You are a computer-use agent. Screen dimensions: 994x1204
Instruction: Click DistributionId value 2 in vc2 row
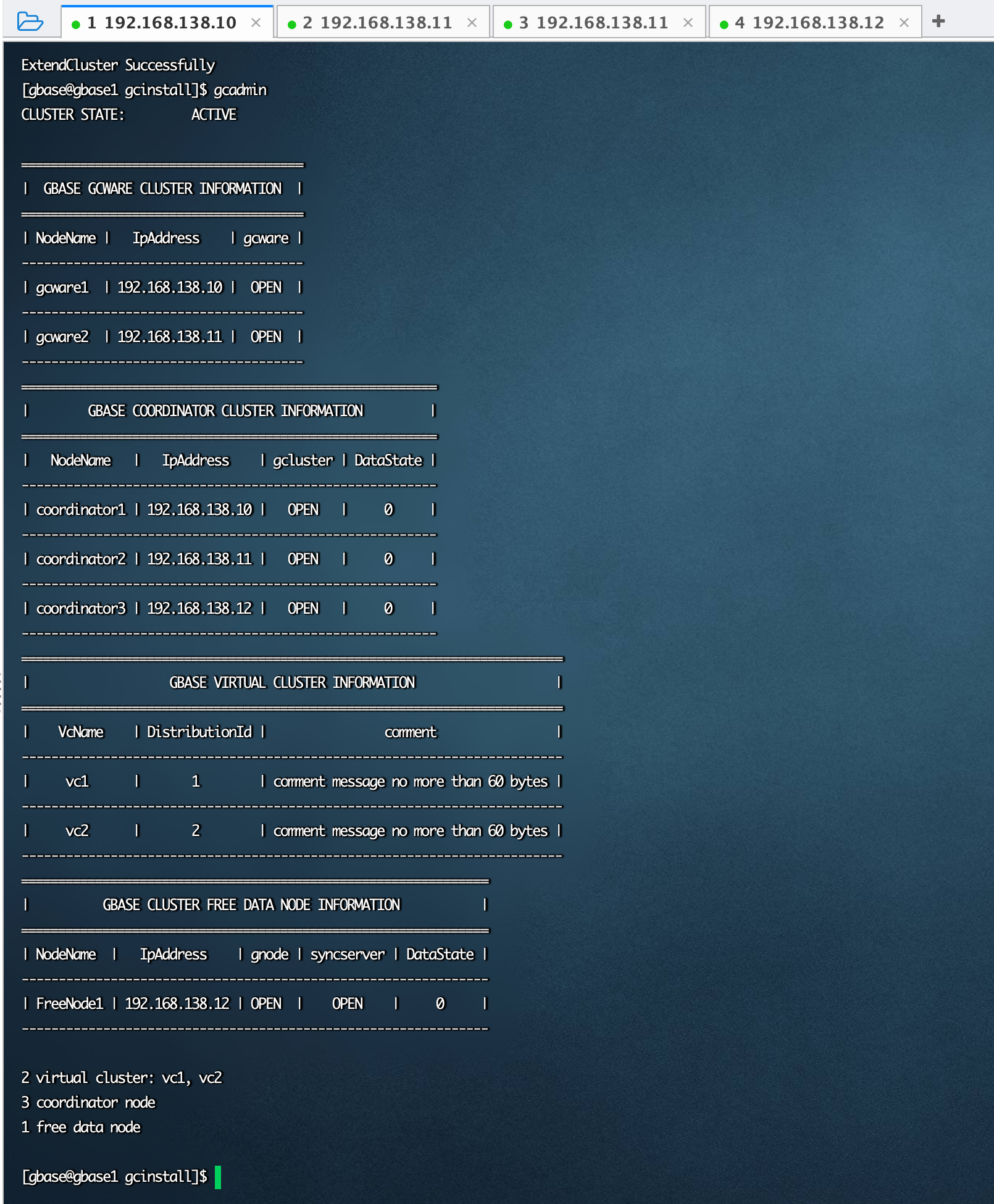[x=196, y=831]
